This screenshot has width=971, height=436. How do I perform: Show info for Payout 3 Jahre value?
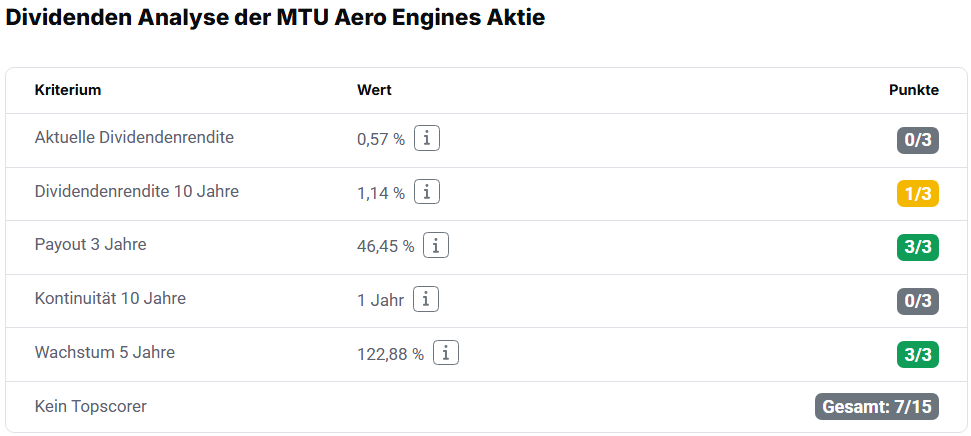(x=436, y=246)
